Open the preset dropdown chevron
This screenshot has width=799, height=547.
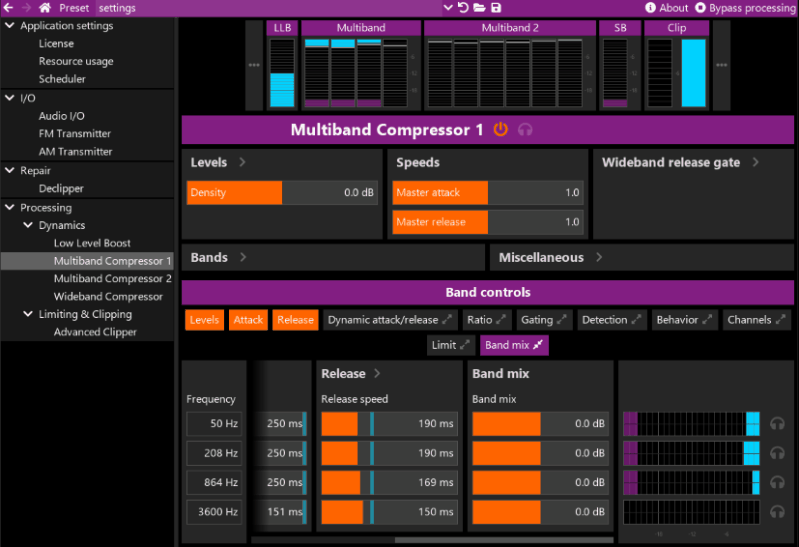[x=448, y=8]
